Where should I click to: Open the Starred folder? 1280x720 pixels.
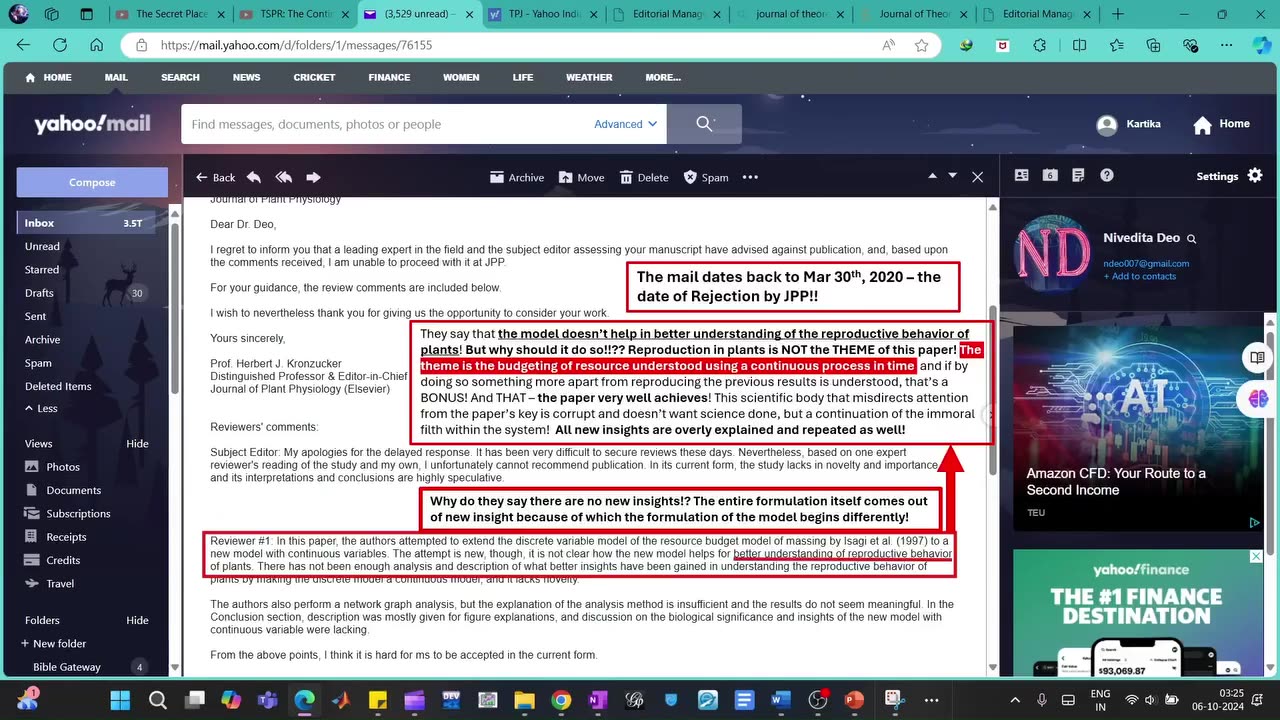42,269
